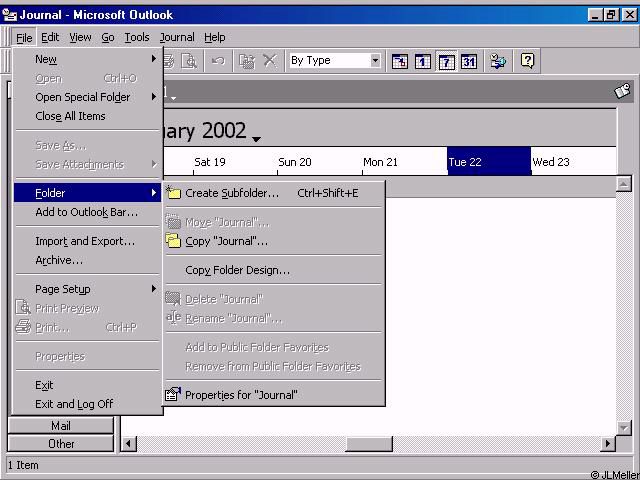Open the Help menu
This screenshot has height=480, width=640.
point(215,38)
